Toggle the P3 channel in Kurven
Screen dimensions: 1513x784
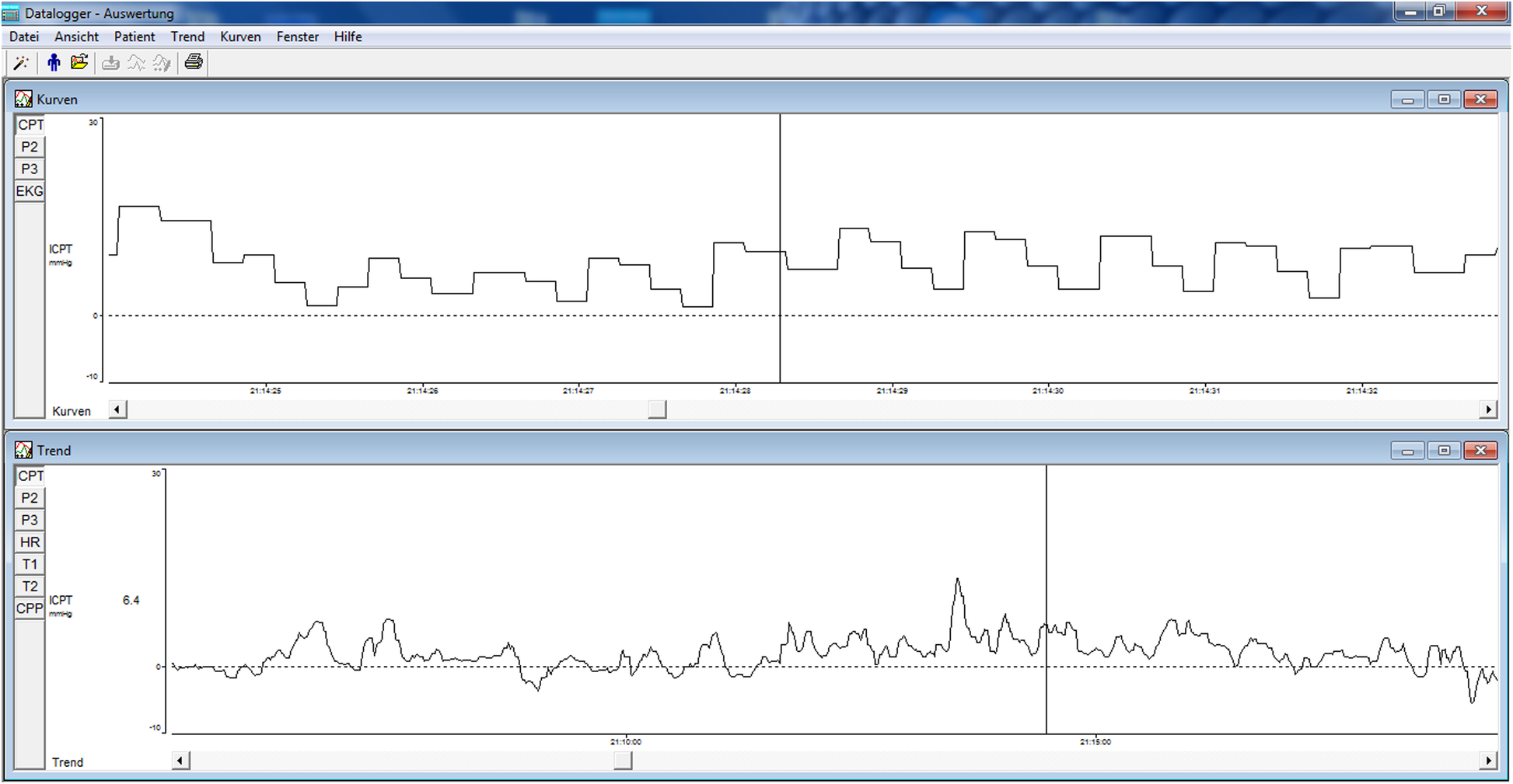coord(30,169)
